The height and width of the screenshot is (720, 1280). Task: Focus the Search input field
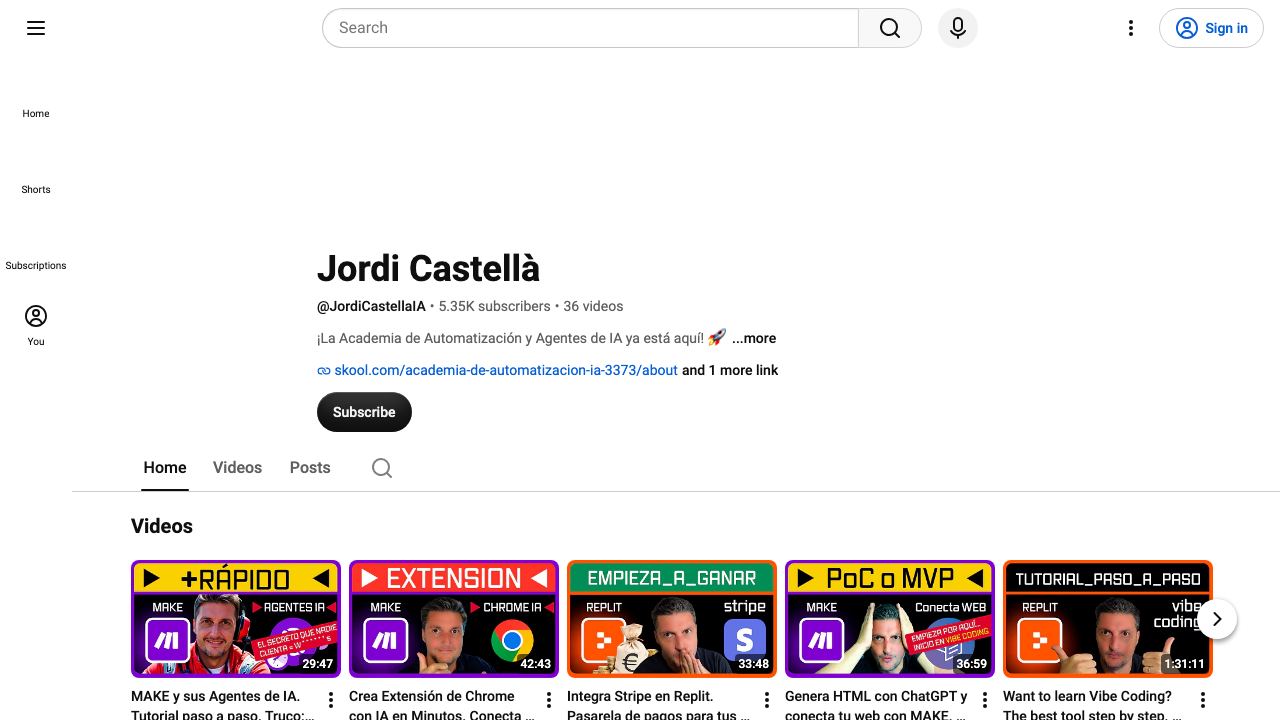coord(590,28)
